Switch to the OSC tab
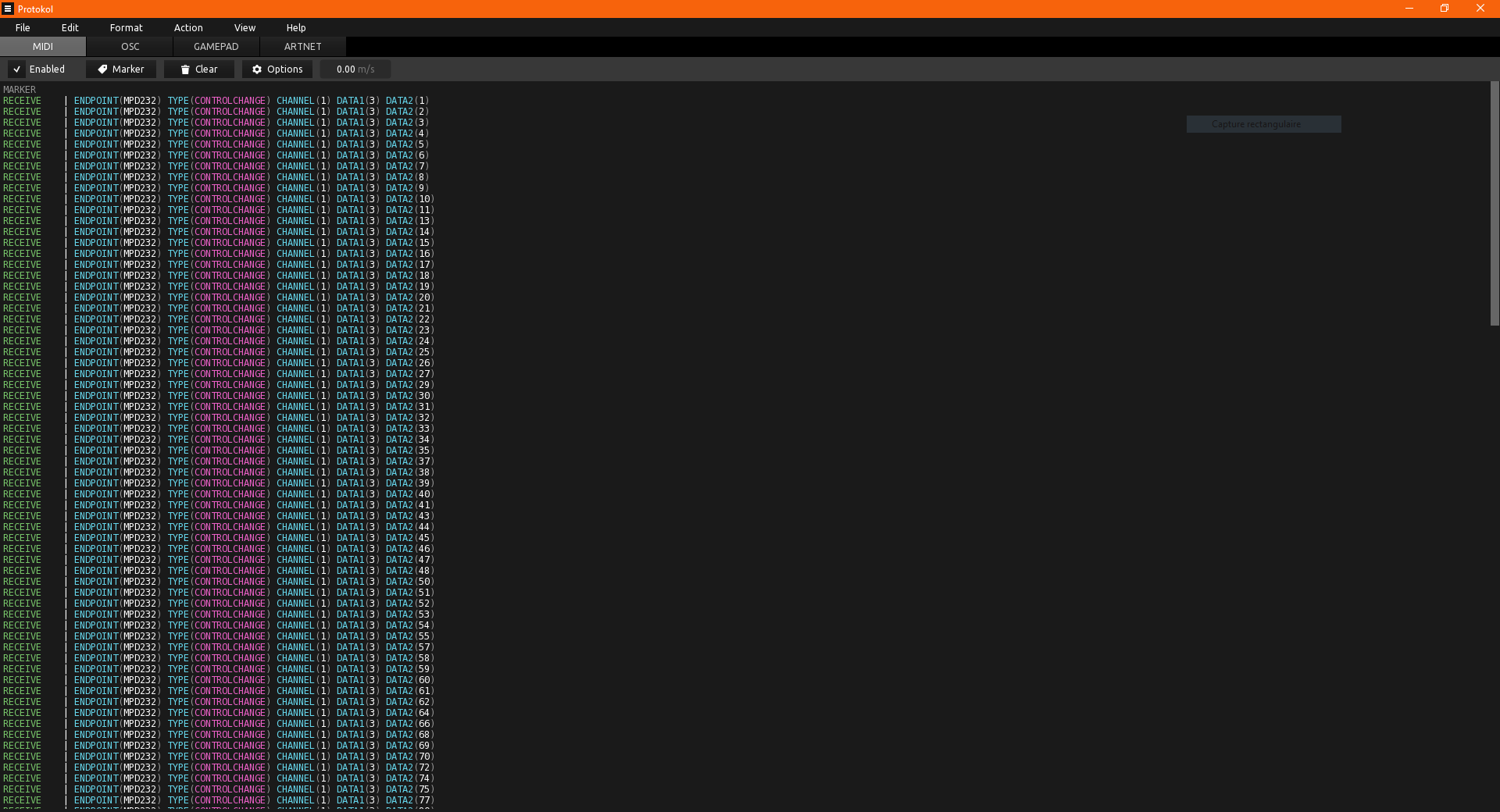Screen dimensions: 1500x812 pyautogui.click(x=130, y=47)
